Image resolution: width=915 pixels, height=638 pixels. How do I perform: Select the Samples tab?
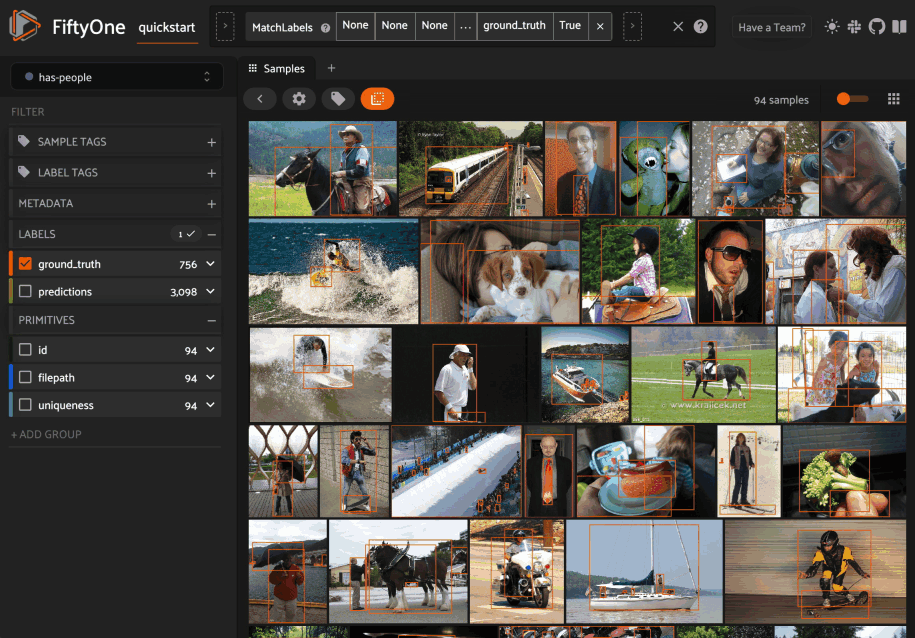click(x=277, y=68)
